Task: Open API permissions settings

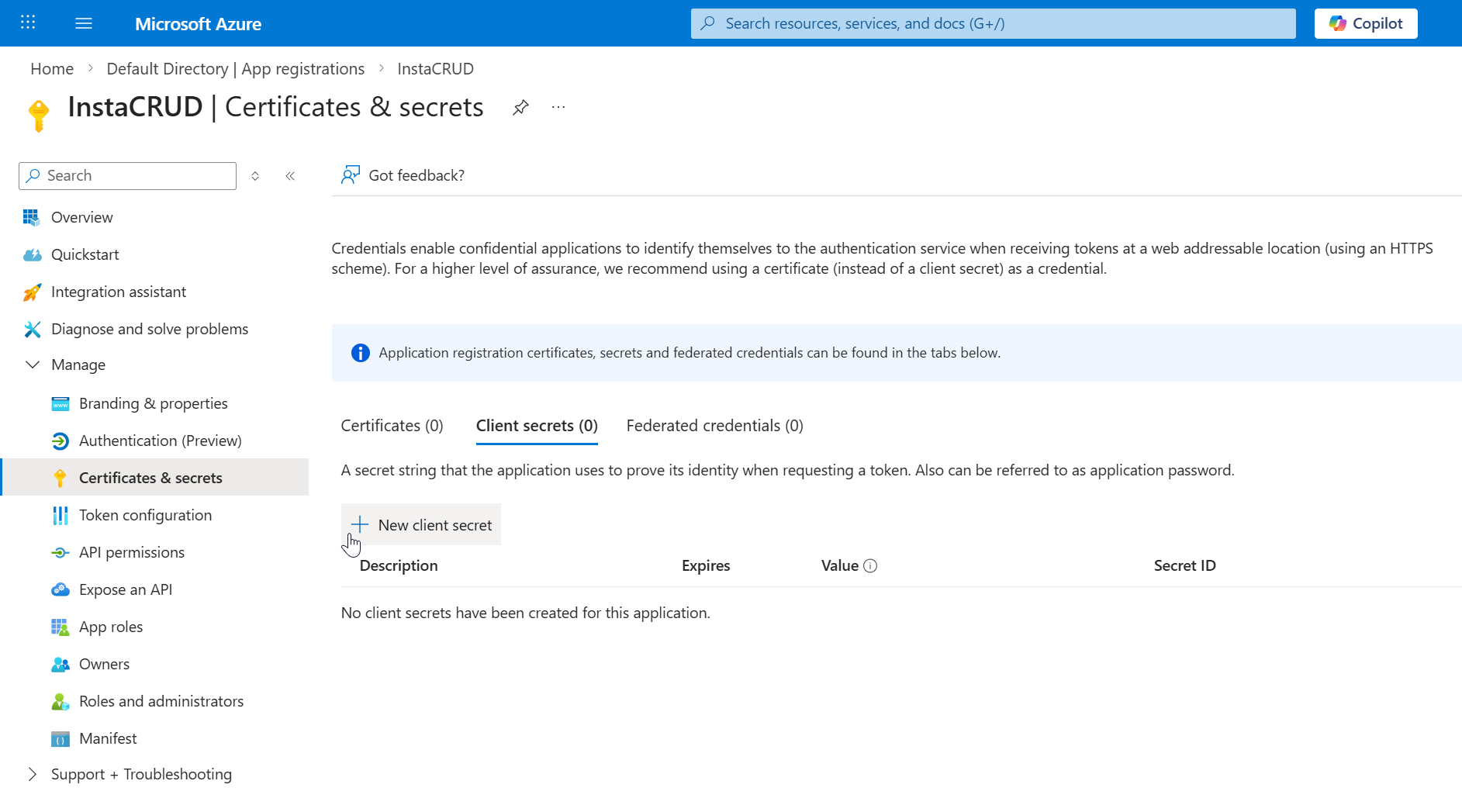Action: coord(132,551)
